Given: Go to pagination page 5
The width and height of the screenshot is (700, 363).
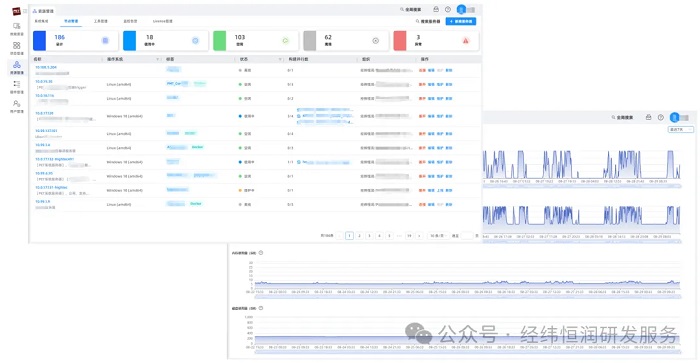Looking at the screenshot, I should pos(389,236).
